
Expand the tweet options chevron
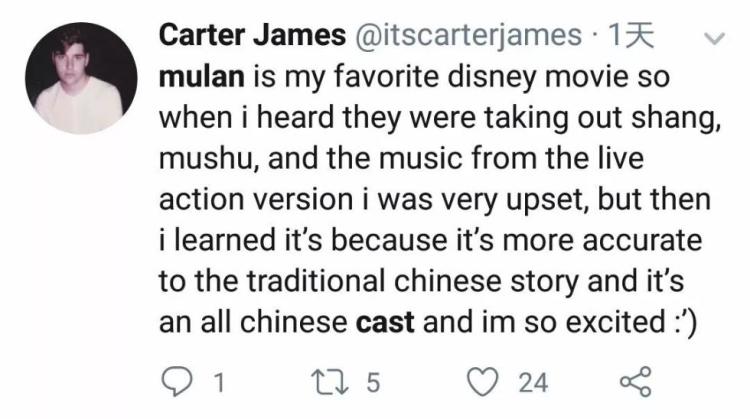(x=714, y=40)
